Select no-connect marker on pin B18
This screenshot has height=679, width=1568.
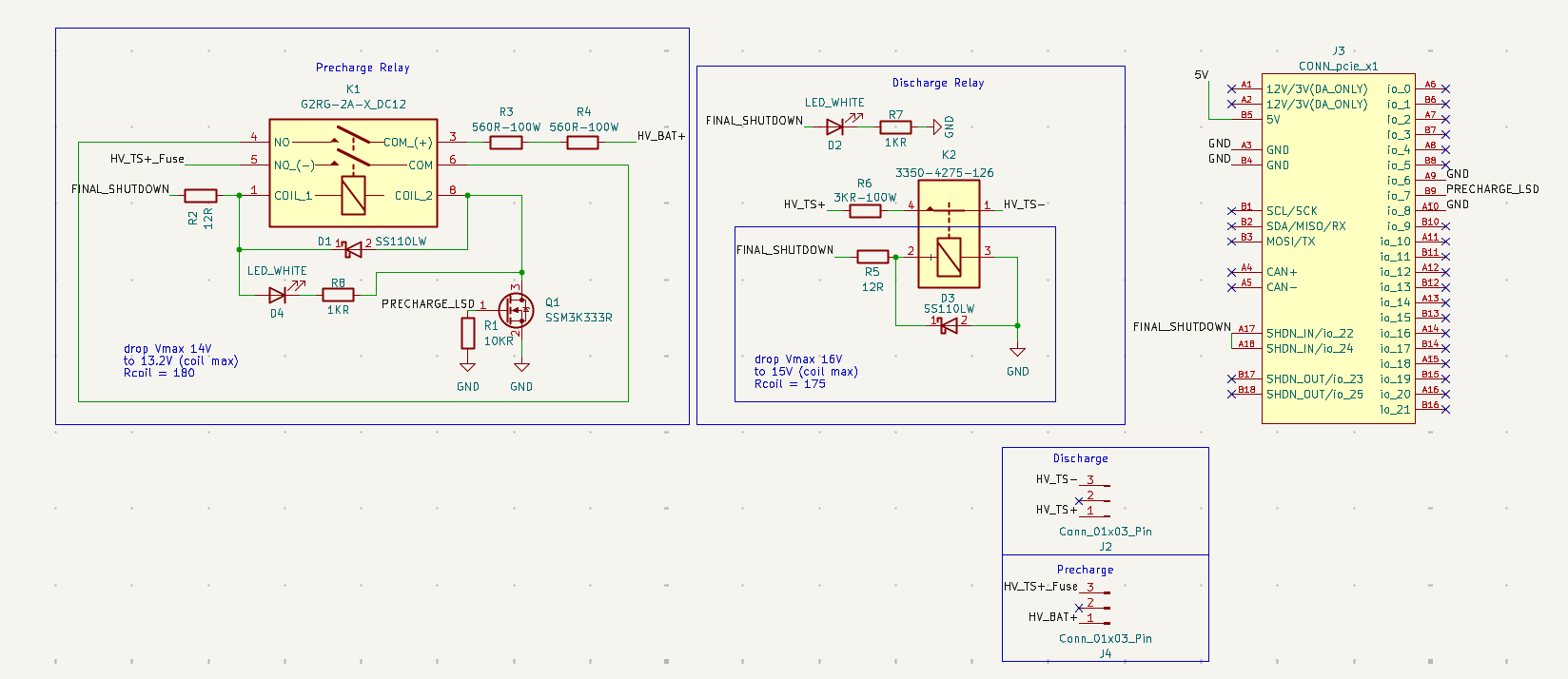point(1231,394)
